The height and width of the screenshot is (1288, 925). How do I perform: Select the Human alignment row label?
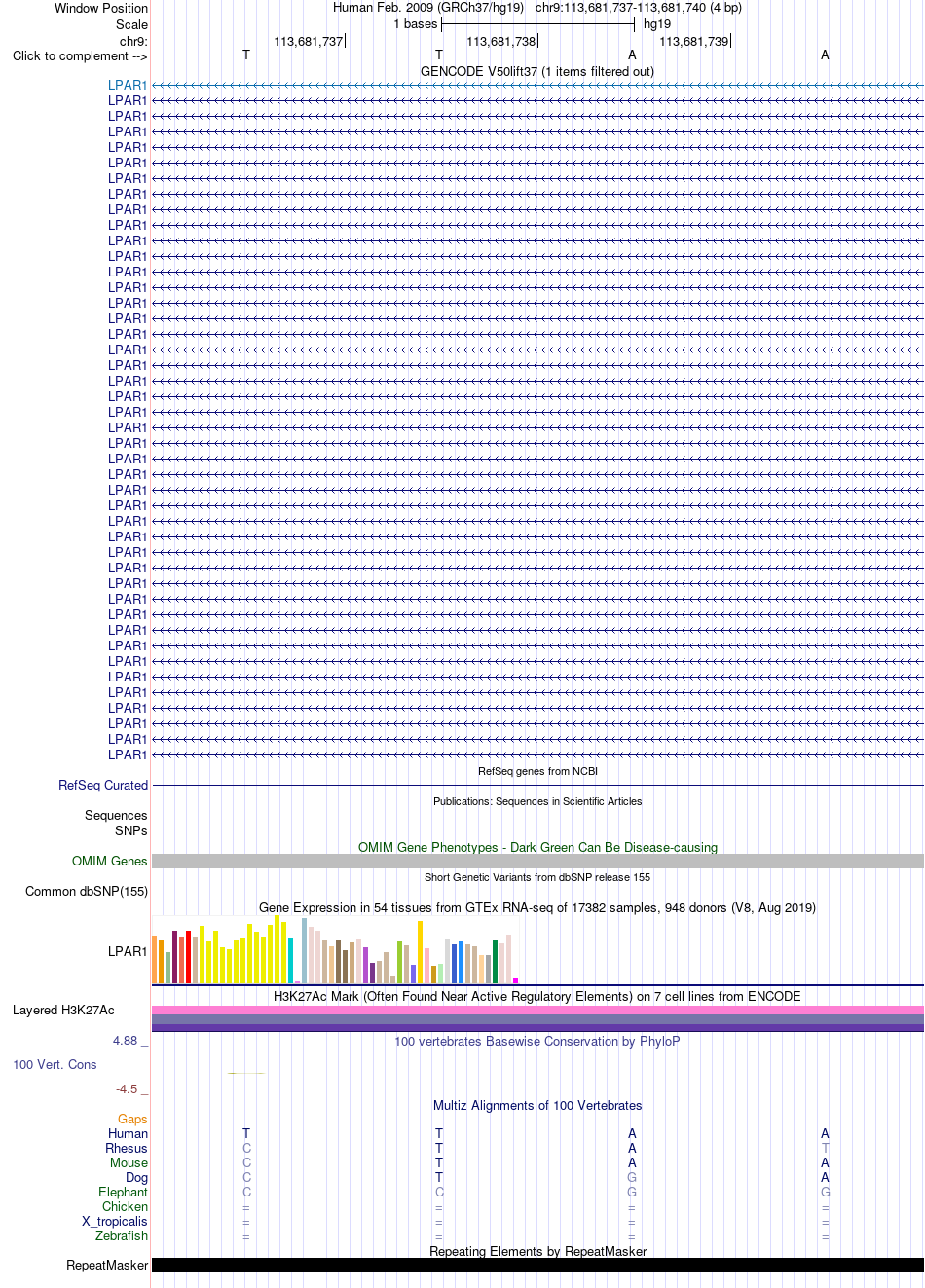(x=129, y=1133)
